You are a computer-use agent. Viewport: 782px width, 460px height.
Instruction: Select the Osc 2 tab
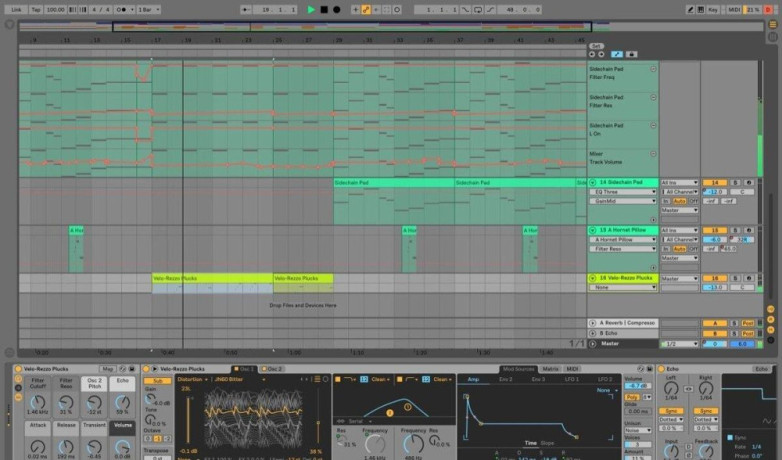(272, 369)
